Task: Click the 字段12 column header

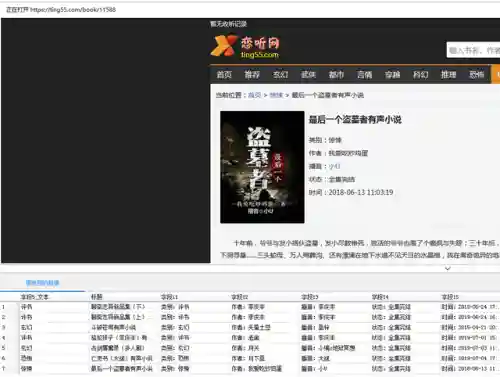Action: coord(240,297)
